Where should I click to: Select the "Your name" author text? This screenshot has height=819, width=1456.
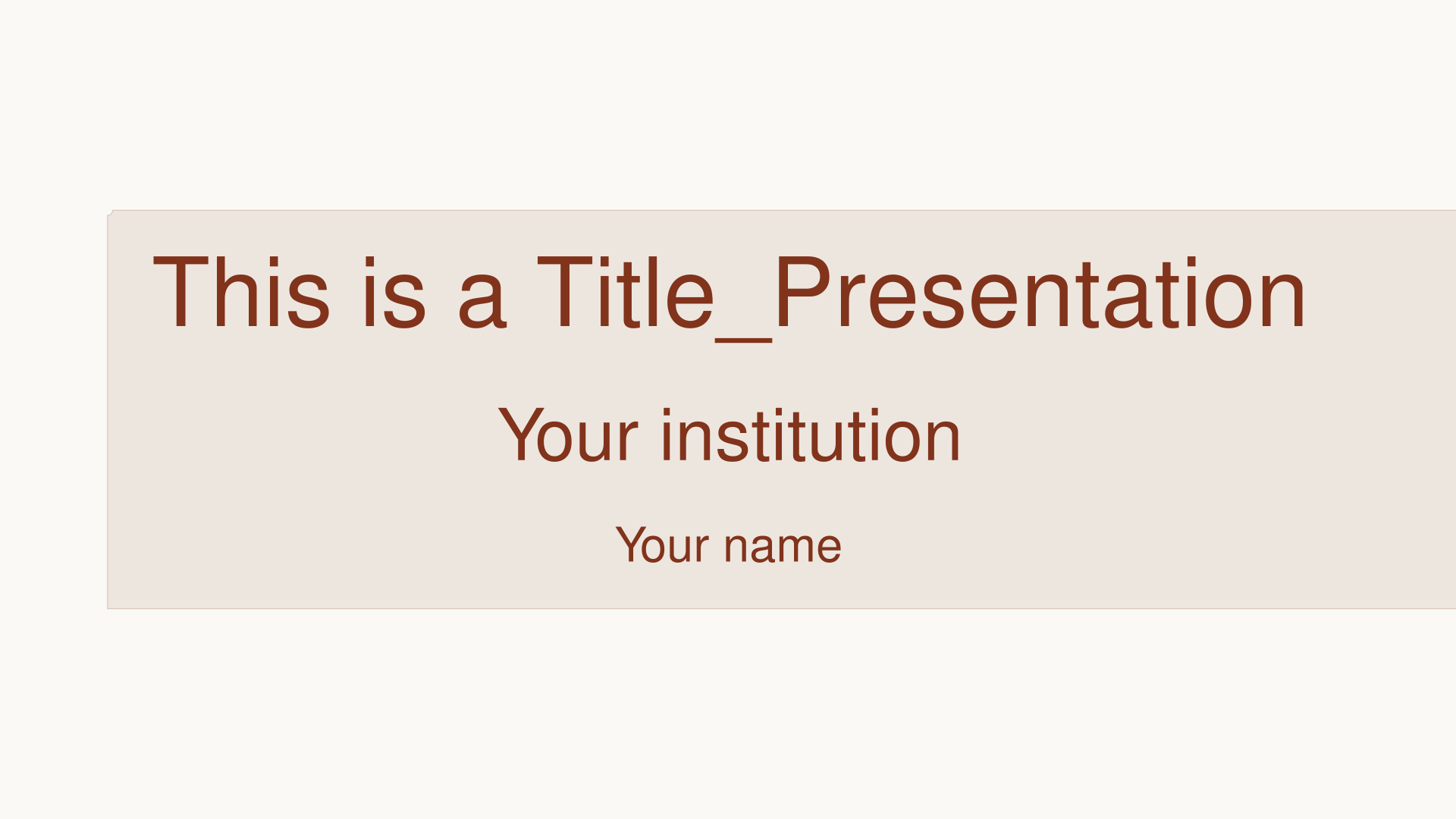click(728, 545)
